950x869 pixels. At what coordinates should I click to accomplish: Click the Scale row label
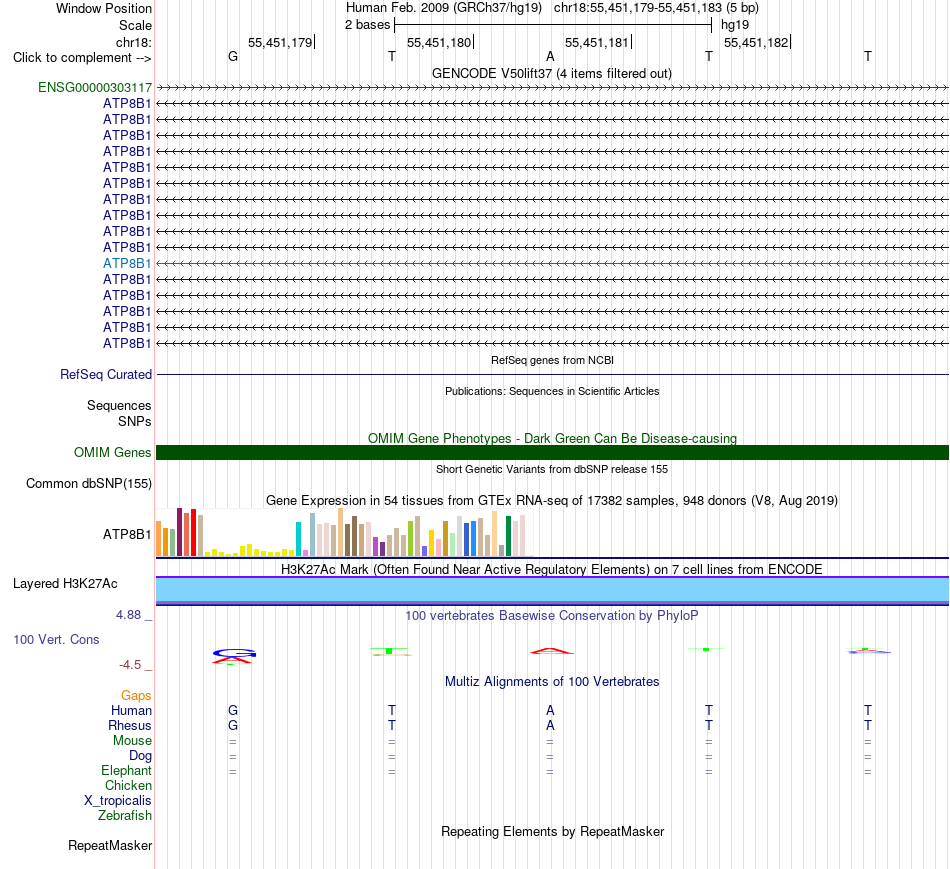click(135, 25)
